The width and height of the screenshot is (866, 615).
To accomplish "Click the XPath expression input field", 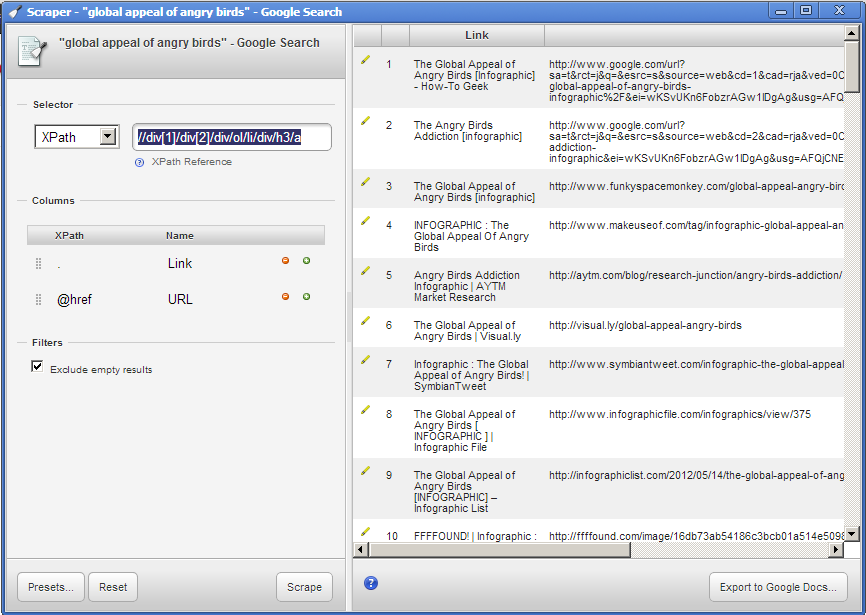I will click(x=232, y=137).
